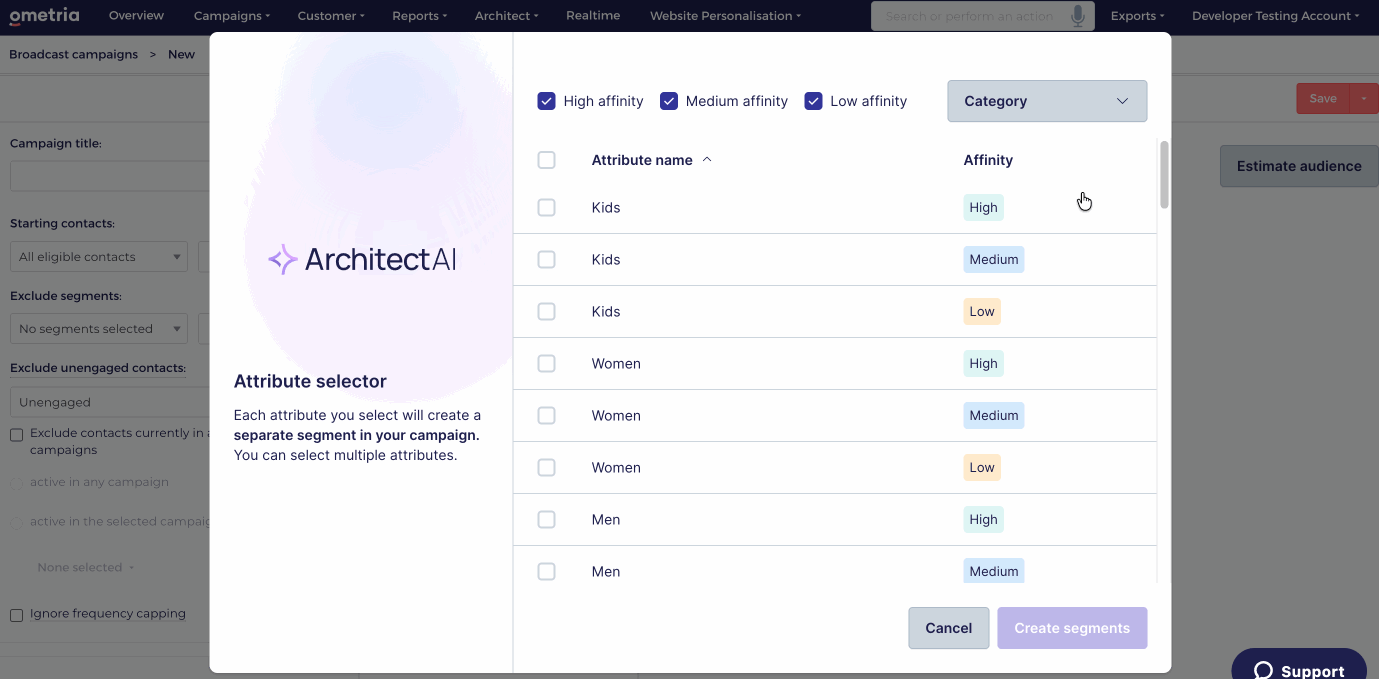1379x679 pixels.
Task: Select the Kids Medium affinity row checkbox
Action: pyautogui.click(x=546, y=260)
